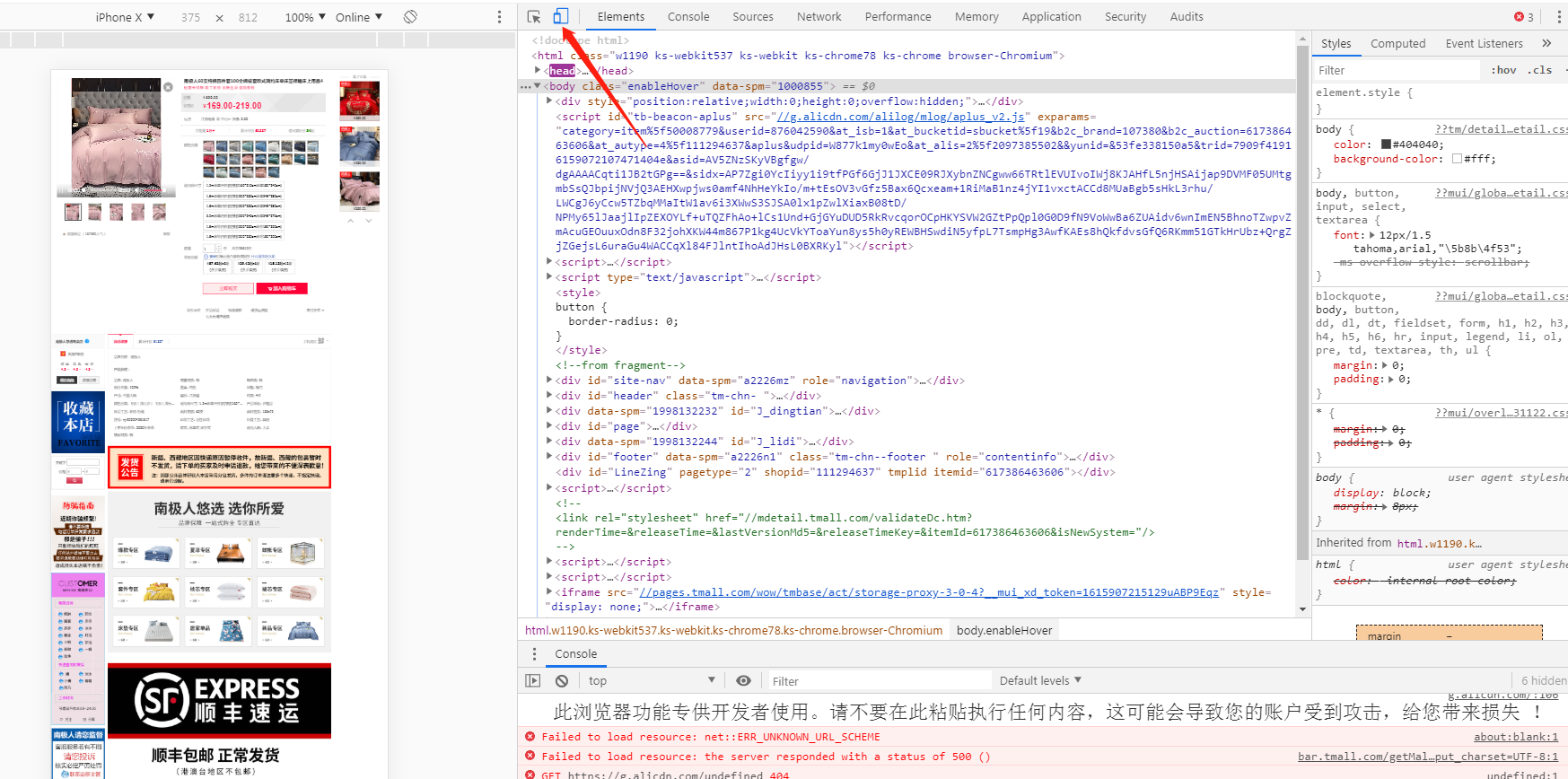Screen dimensions: 1568x779
Task: Open the top context dropdown
Action: click(652, 681)
